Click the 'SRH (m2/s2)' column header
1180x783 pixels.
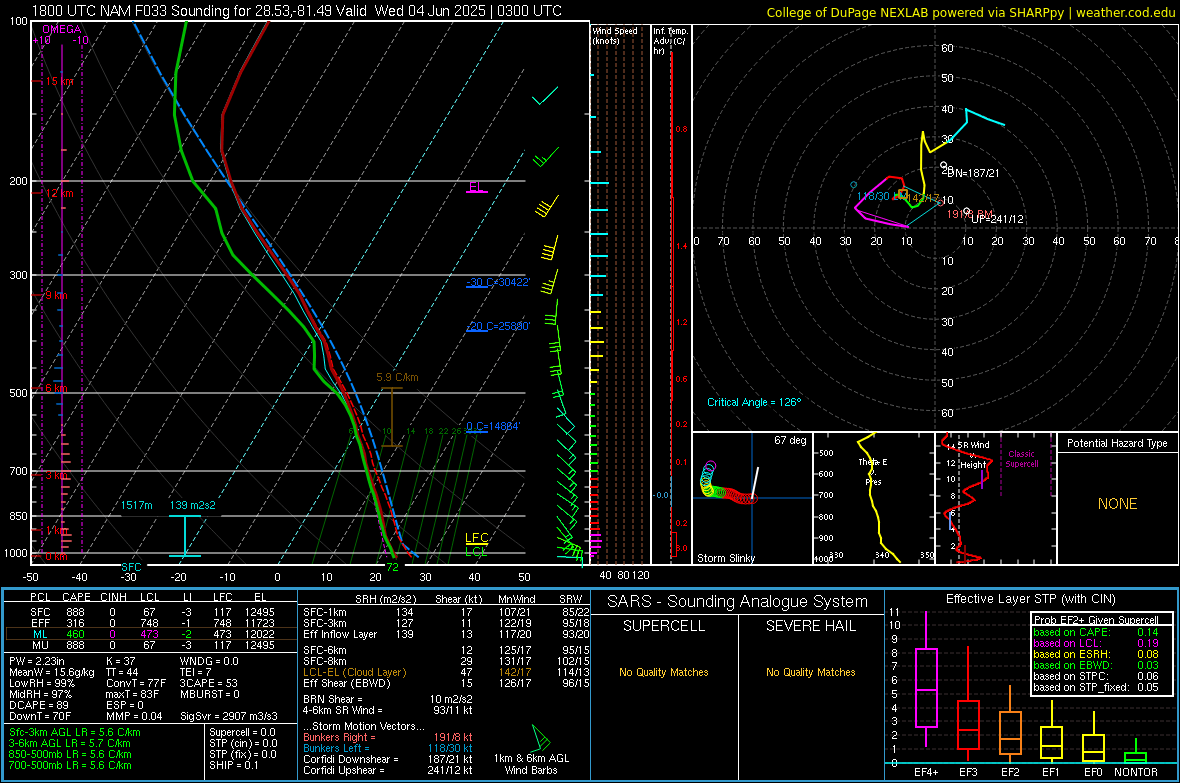coord(384,599)
